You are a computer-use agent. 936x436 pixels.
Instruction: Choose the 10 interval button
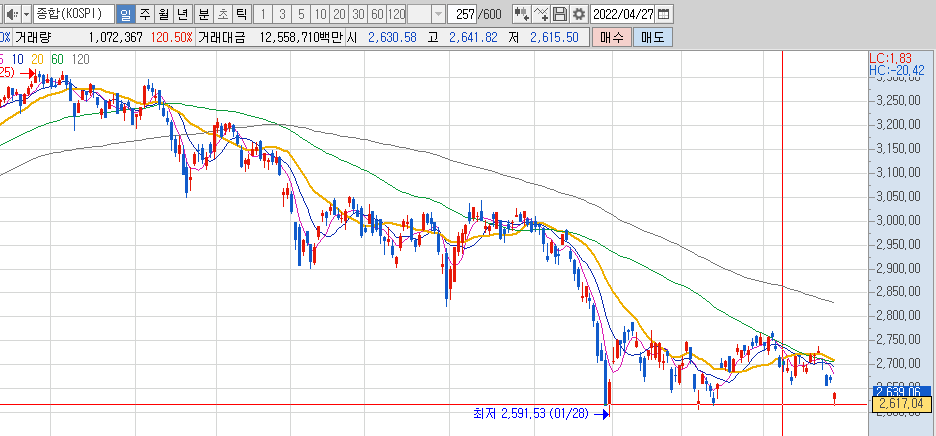321,13
